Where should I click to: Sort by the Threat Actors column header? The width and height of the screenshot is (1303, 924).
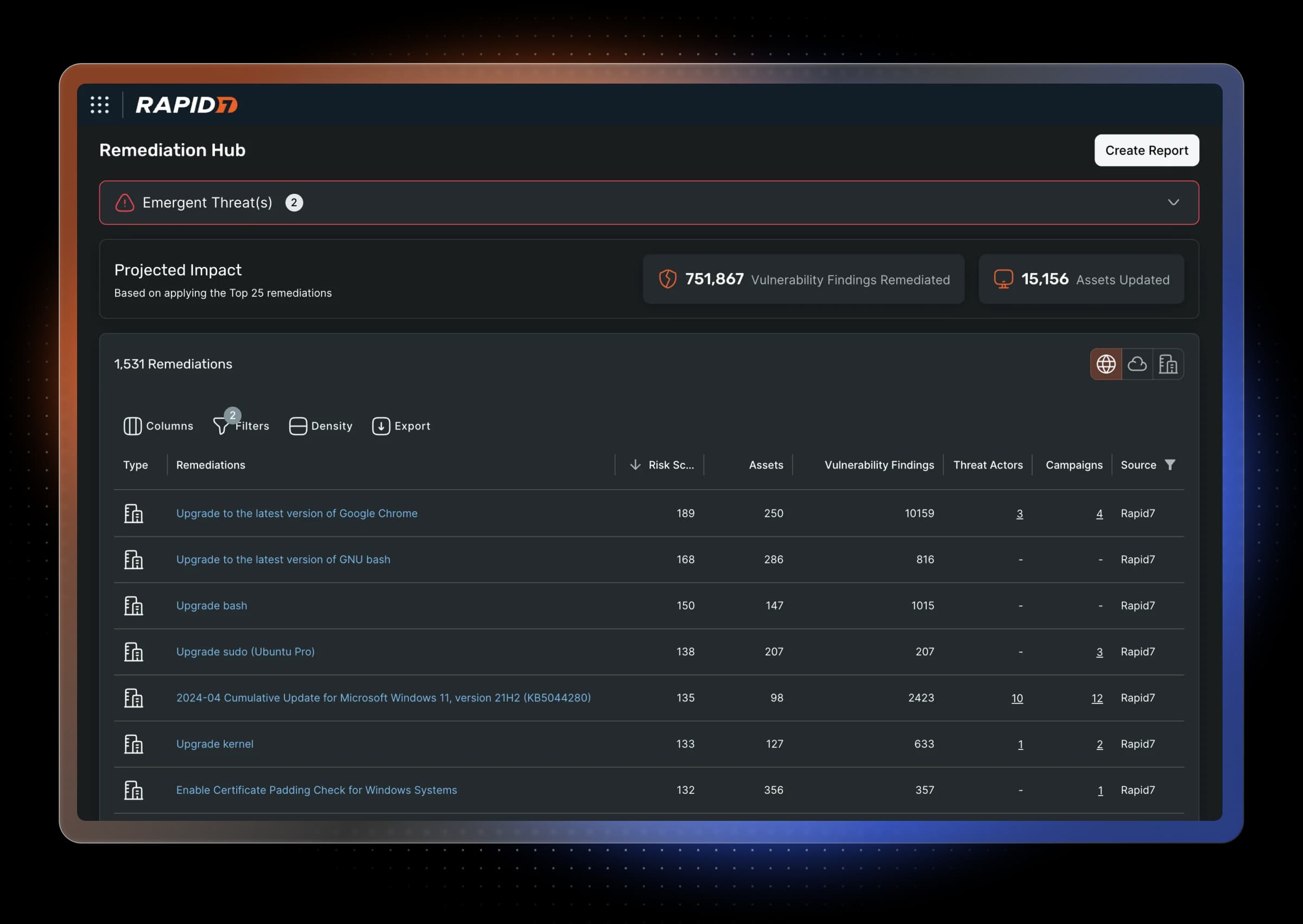pos(988,465)
